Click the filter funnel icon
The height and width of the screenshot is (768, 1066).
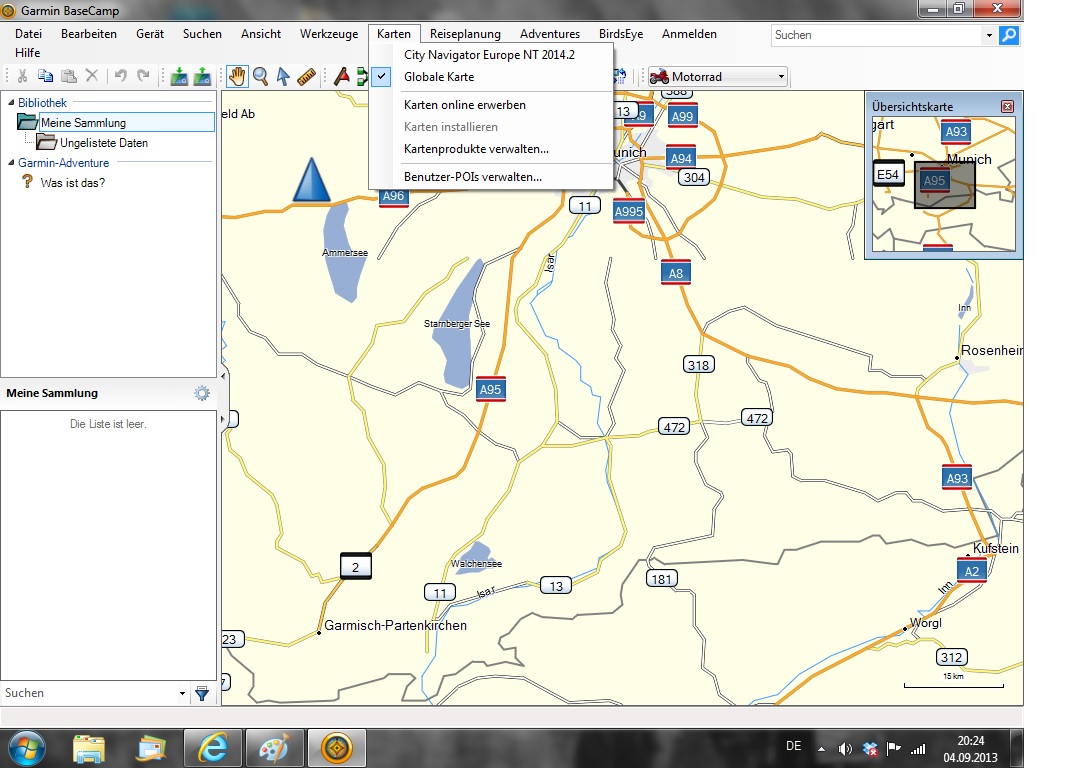pos(202,693)
